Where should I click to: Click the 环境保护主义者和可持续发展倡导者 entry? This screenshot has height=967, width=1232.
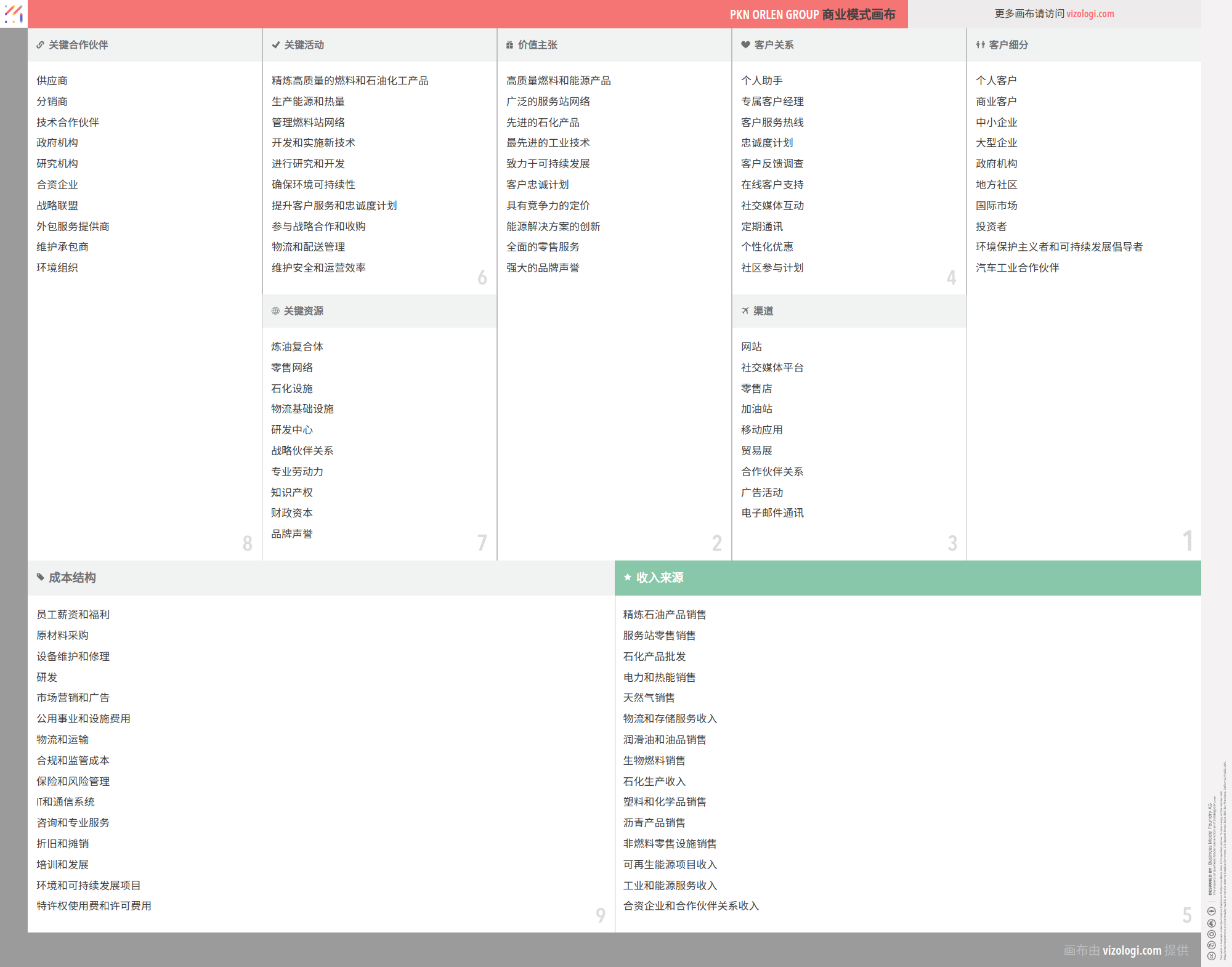click(x=1059, y=247)
